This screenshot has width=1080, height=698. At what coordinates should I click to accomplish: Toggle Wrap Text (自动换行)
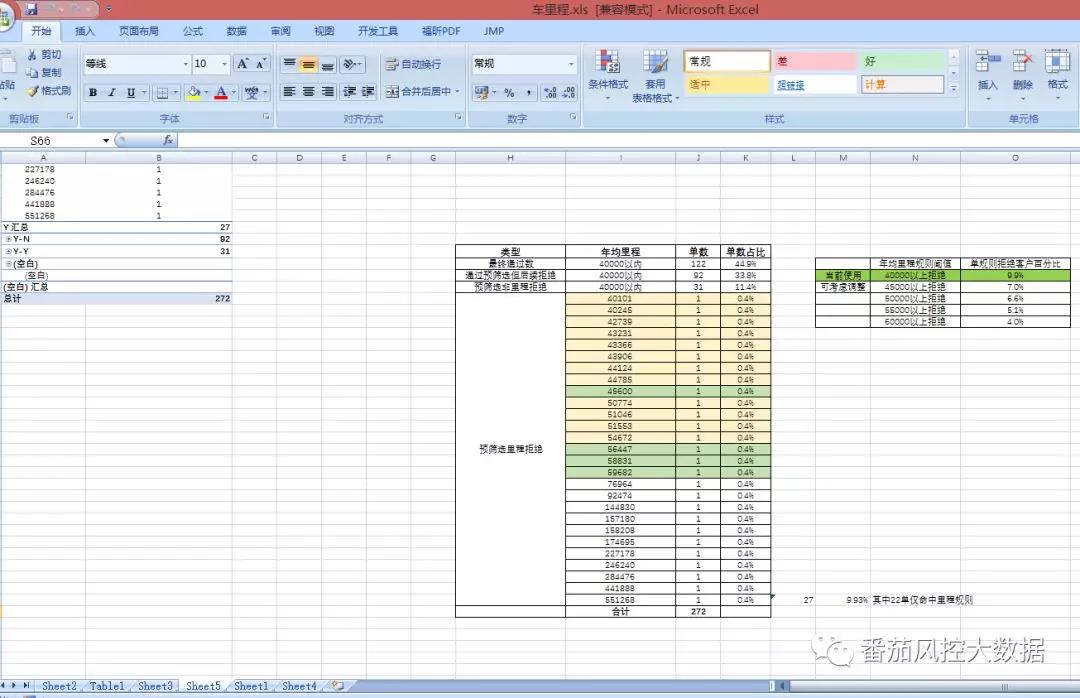coord(413,64)
